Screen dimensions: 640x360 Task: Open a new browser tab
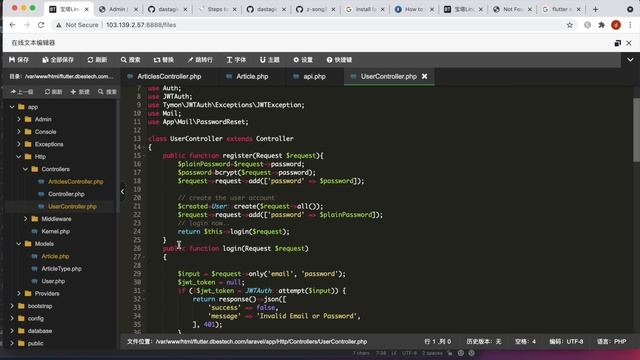[x=595, y=9]
